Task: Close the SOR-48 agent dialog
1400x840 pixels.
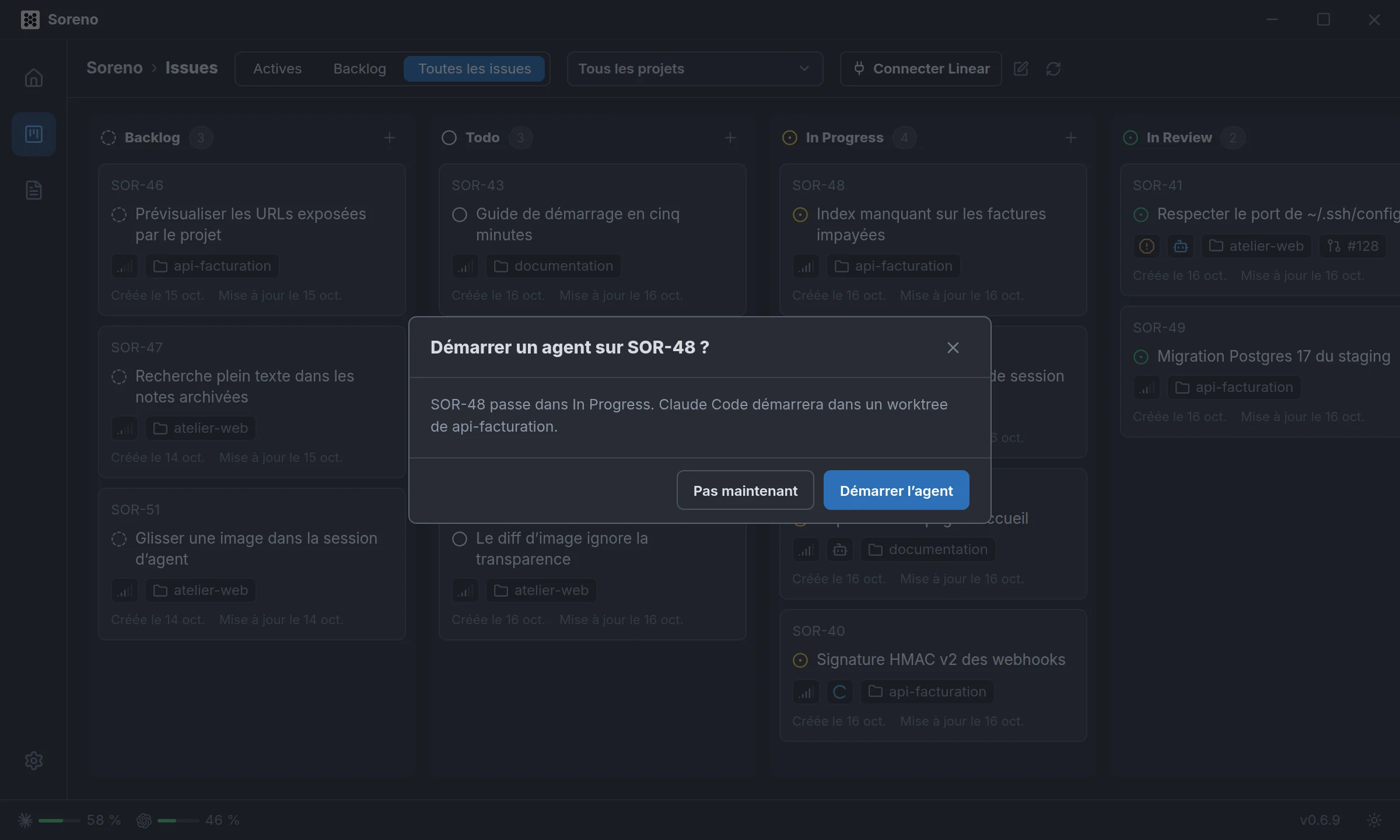Action: tap(953, 348)
